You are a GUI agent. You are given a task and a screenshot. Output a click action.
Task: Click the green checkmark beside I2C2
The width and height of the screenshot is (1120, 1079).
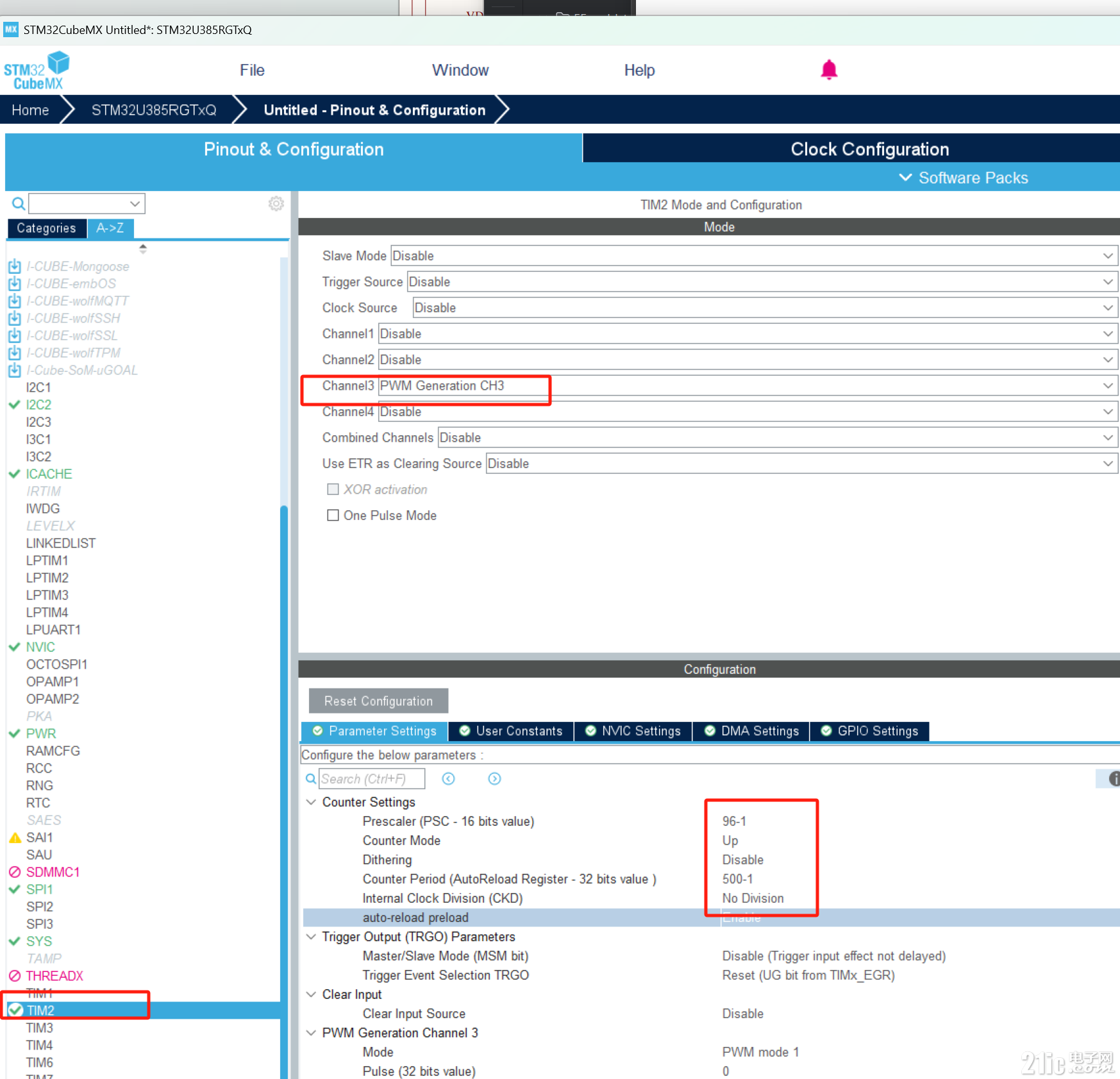[x=15, y=405]
